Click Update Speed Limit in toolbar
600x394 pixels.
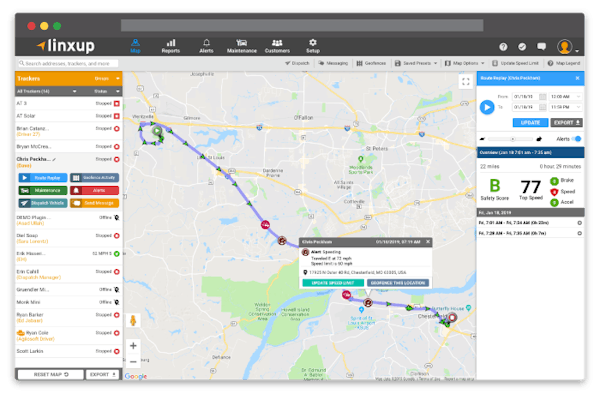515,63
